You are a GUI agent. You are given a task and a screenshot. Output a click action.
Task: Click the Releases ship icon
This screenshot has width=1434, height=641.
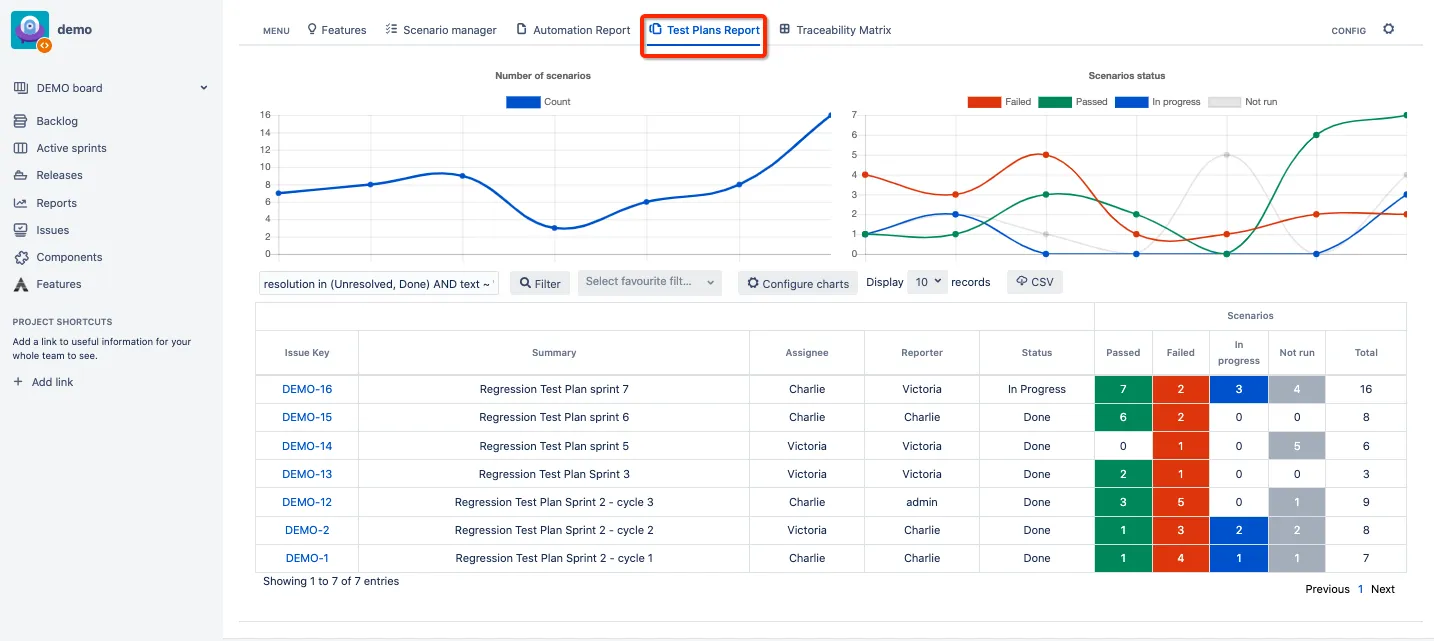point(20,175)
